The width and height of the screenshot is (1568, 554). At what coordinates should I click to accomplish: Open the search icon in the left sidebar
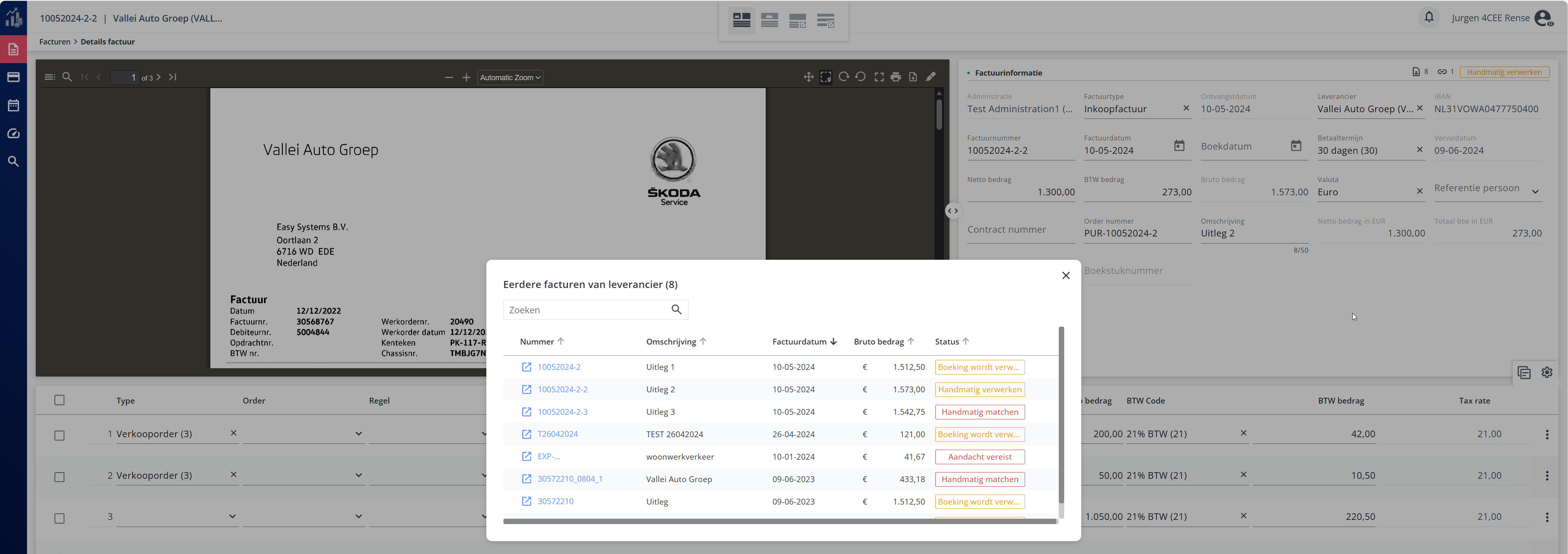click(x=13, y=161)
